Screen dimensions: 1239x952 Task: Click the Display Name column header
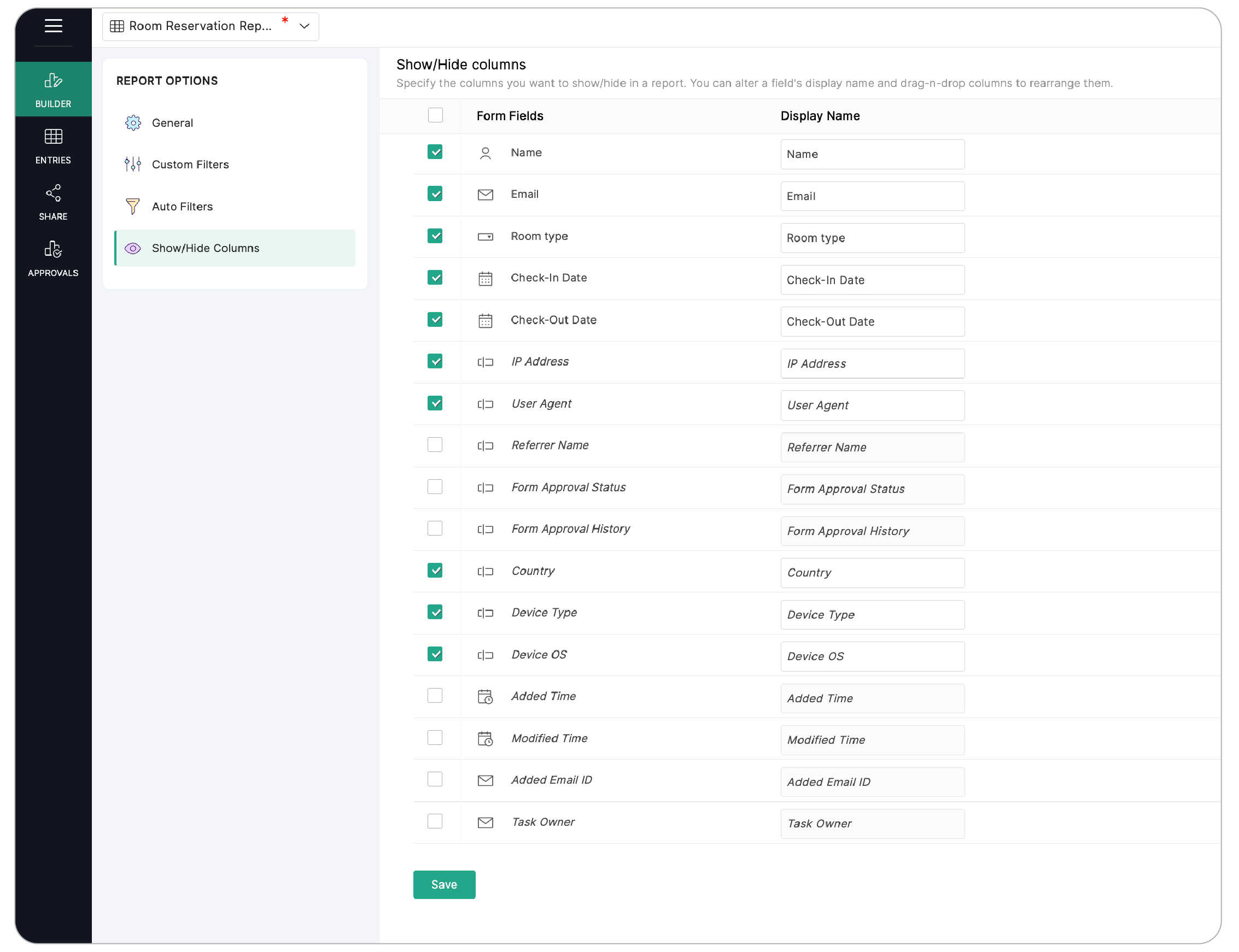820,116
